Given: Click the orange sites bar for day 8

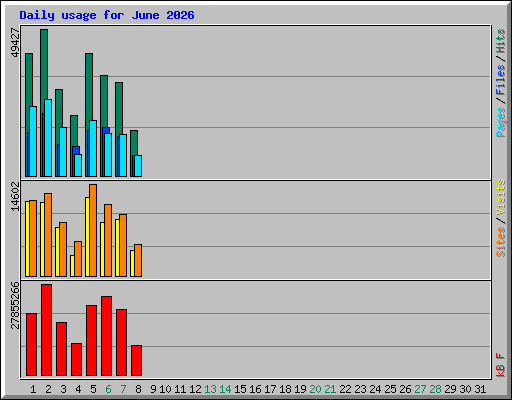Looking at the screenshot, I should click(138, 260).
